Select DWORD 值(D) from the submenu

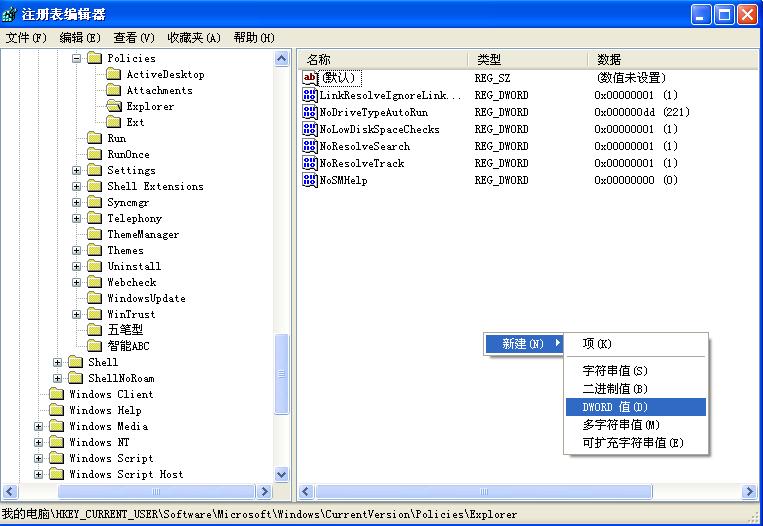pos(636,407)
